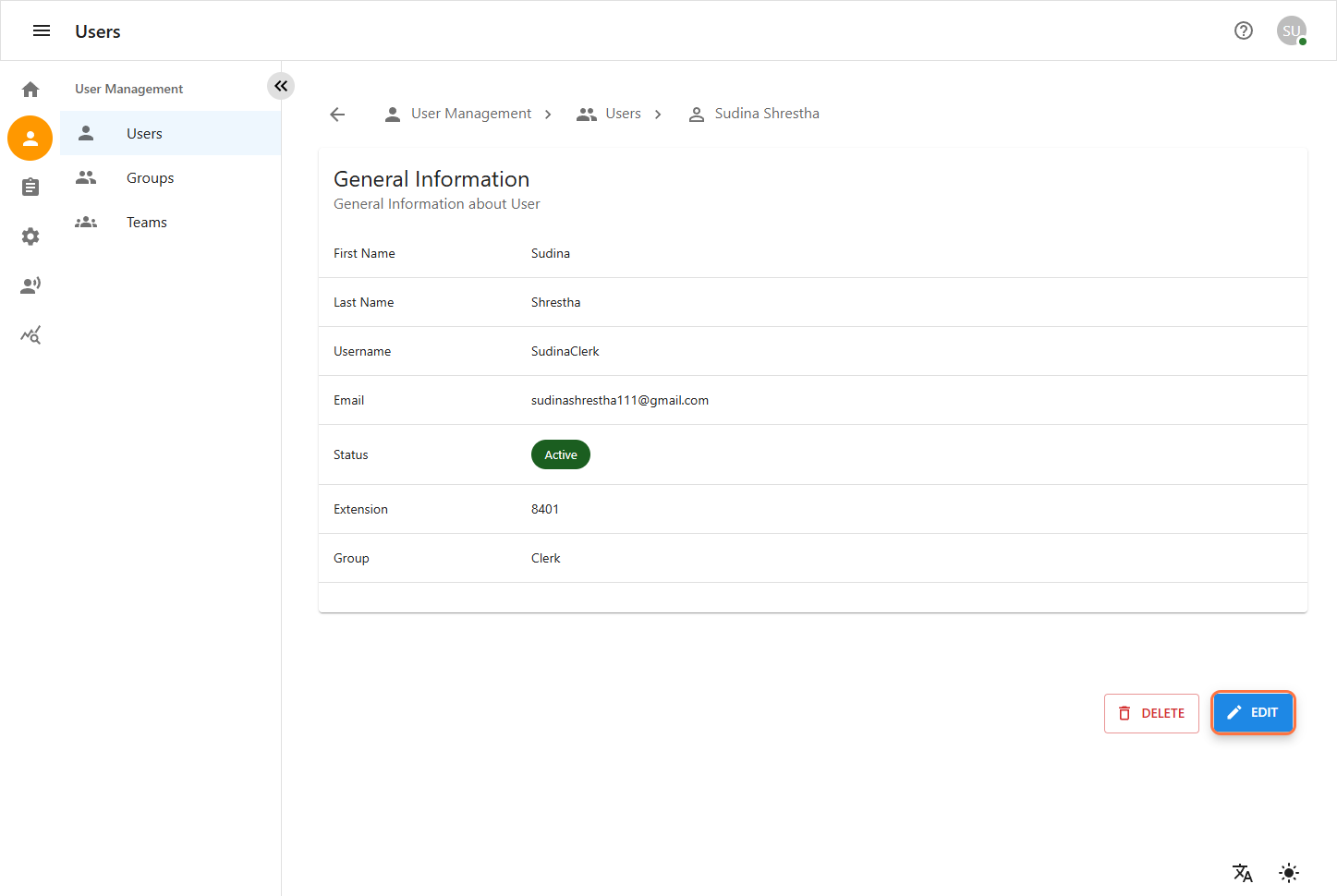Toggle the light/dark theme sun icon
This screenshot has width=1337, height=896.
(x=1289, y=873)
